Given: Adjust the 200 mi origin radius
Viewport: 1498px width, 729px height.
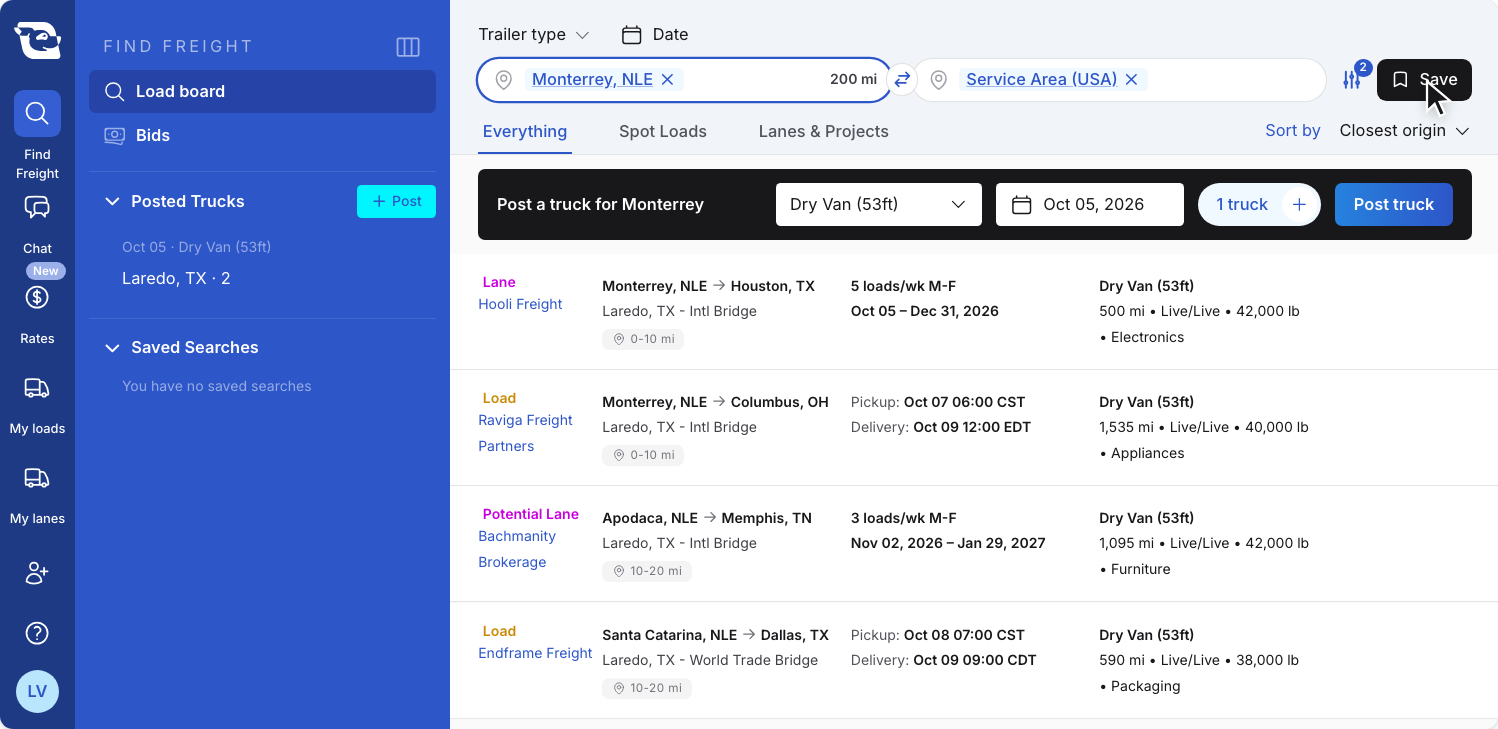Looking at the screenshot, I should [x=853, y=79].
